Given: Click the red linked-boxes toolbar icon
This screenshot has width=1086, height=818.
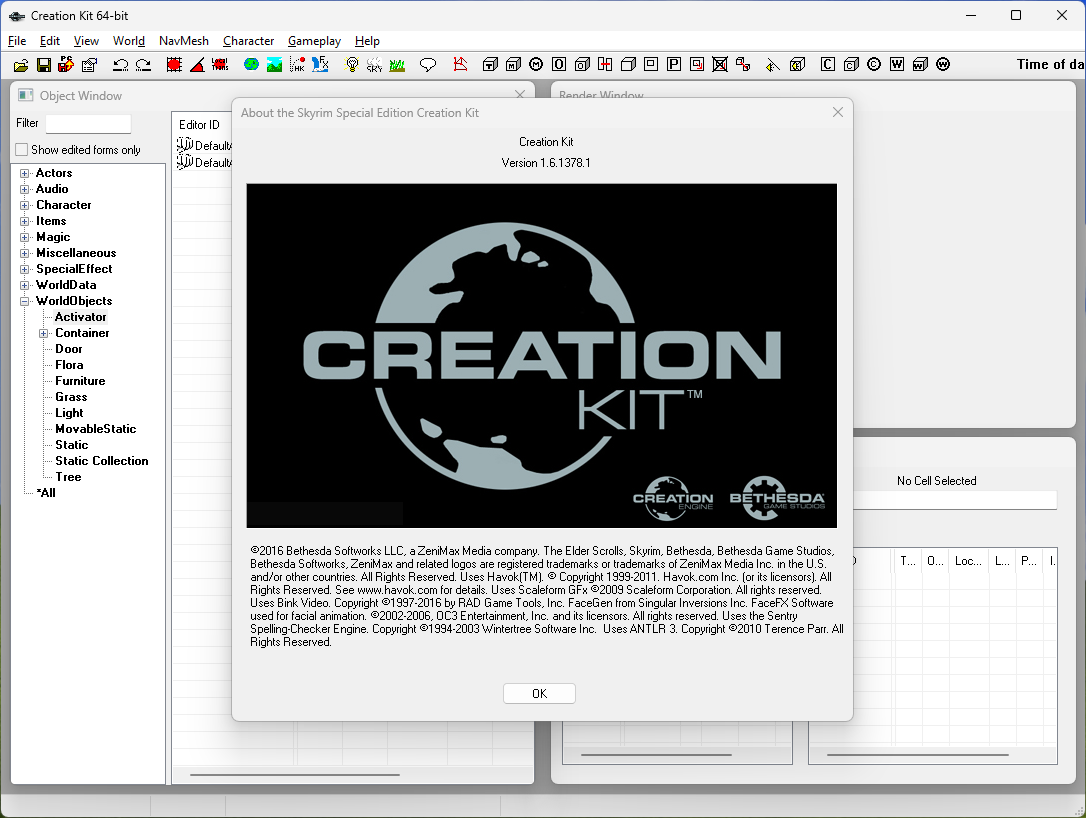Looking at the screenshot, I should point(743,64).
